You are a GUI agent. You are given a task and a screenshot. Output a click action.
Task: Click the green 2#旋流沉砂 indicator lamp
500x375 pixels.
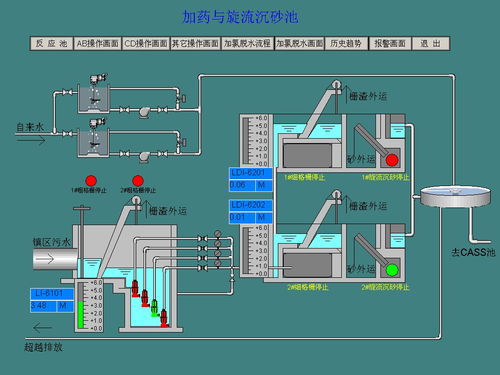[x=392, y=270]
